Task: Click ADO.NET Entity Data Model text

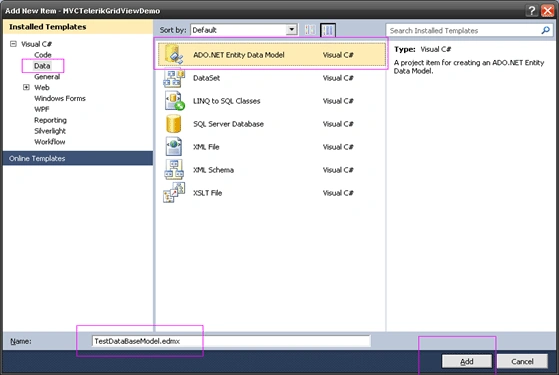Action: pos(239,55)
